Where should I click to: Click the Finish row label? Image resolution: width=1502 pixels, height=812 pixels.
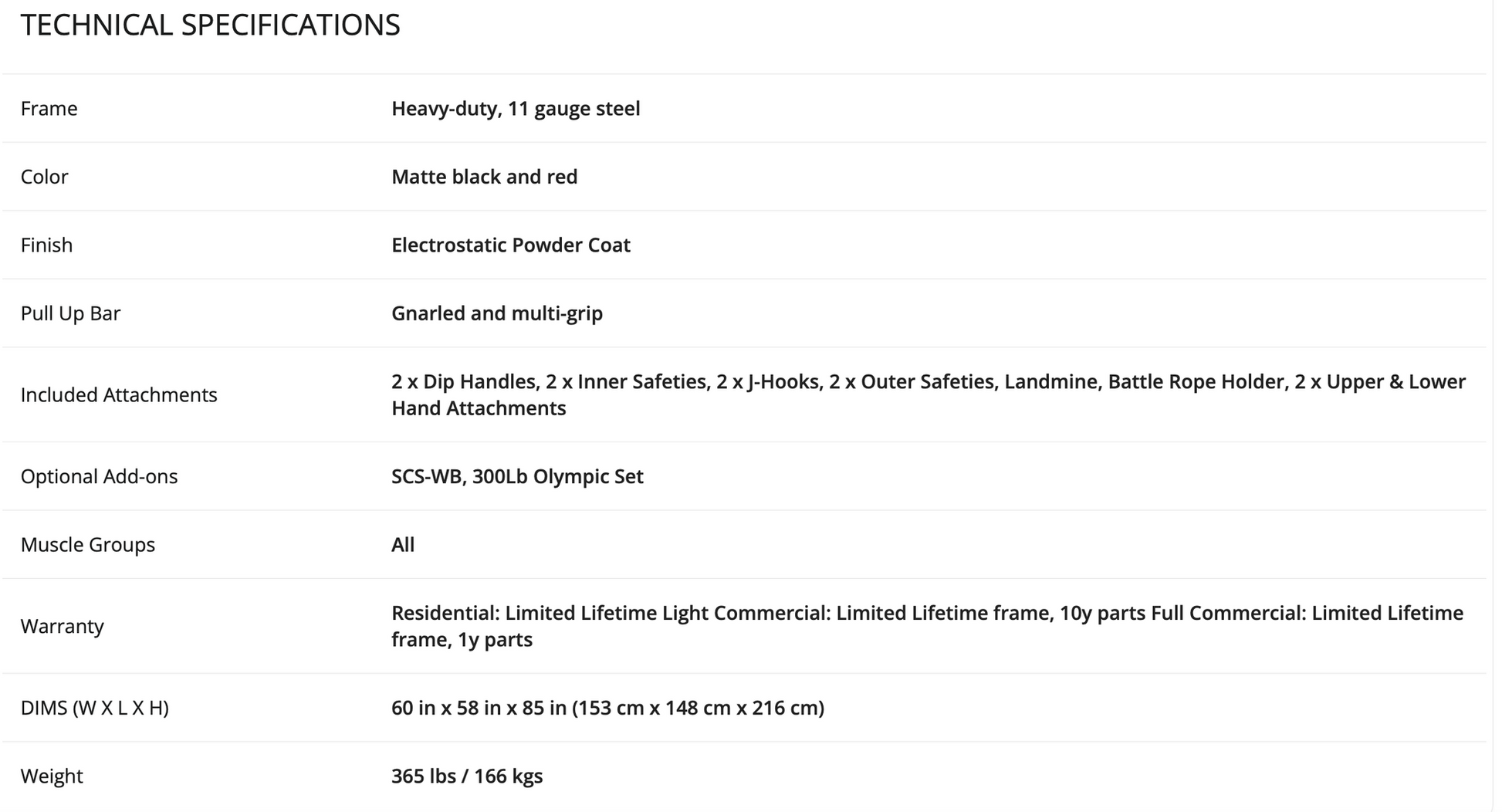(46, 245)
